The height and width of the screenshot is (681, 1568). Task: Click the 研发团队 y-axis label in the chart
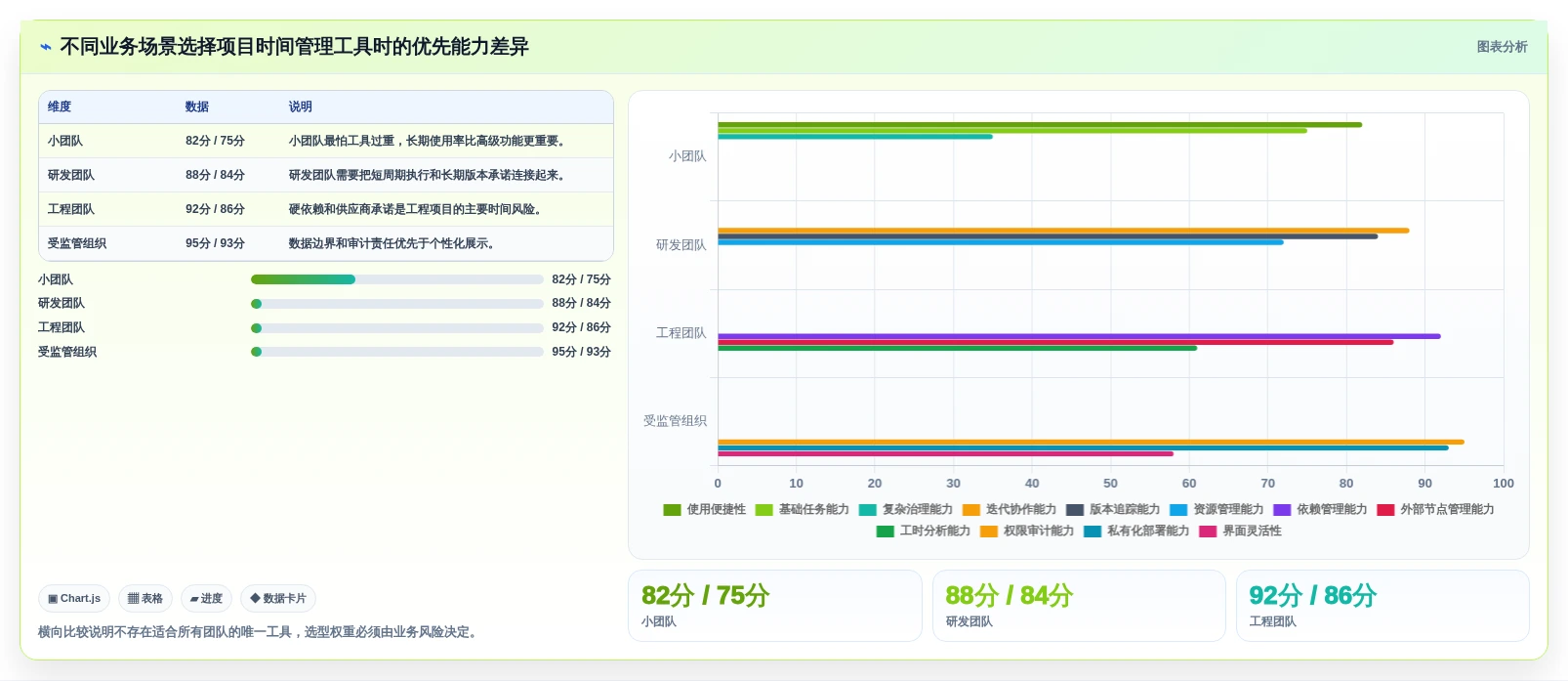click(681, 245)
